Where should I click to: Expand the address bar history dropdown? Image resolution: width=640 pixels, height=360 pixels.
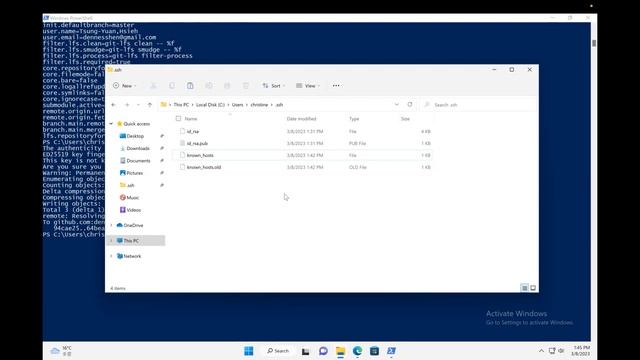tap(396, 104)
